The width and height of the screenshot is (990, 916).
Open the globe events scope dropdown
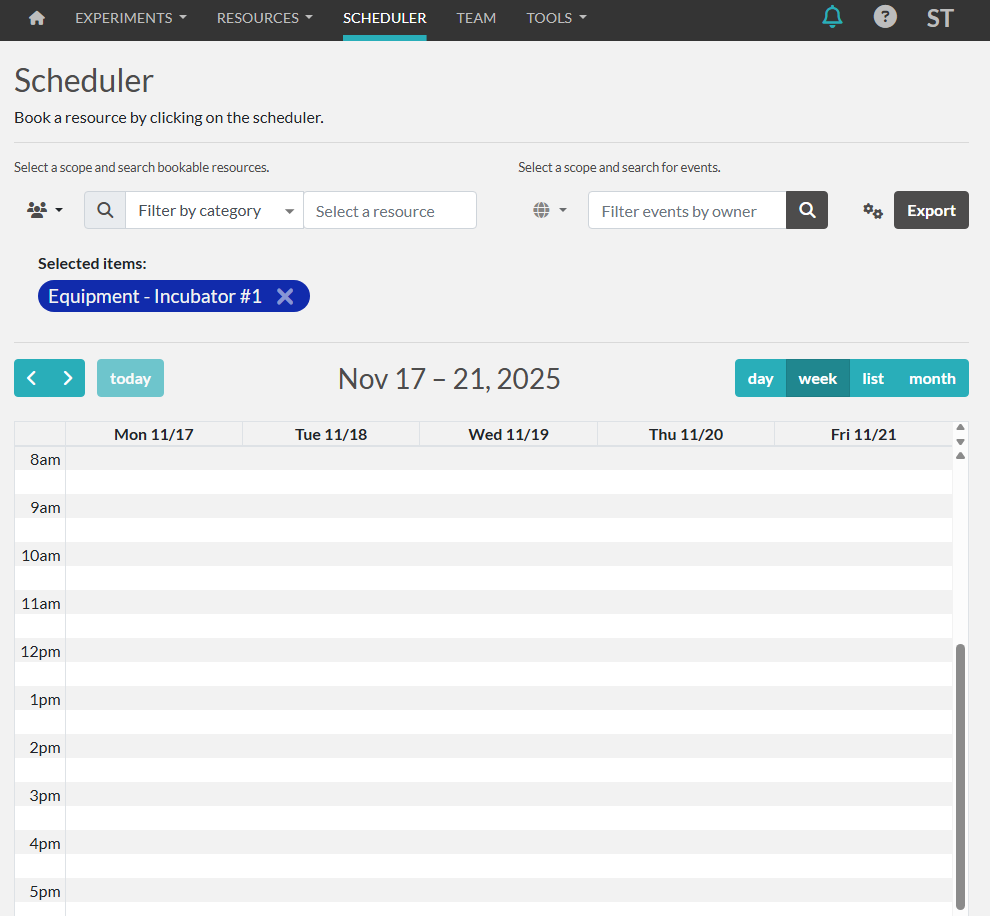point(549,211)
